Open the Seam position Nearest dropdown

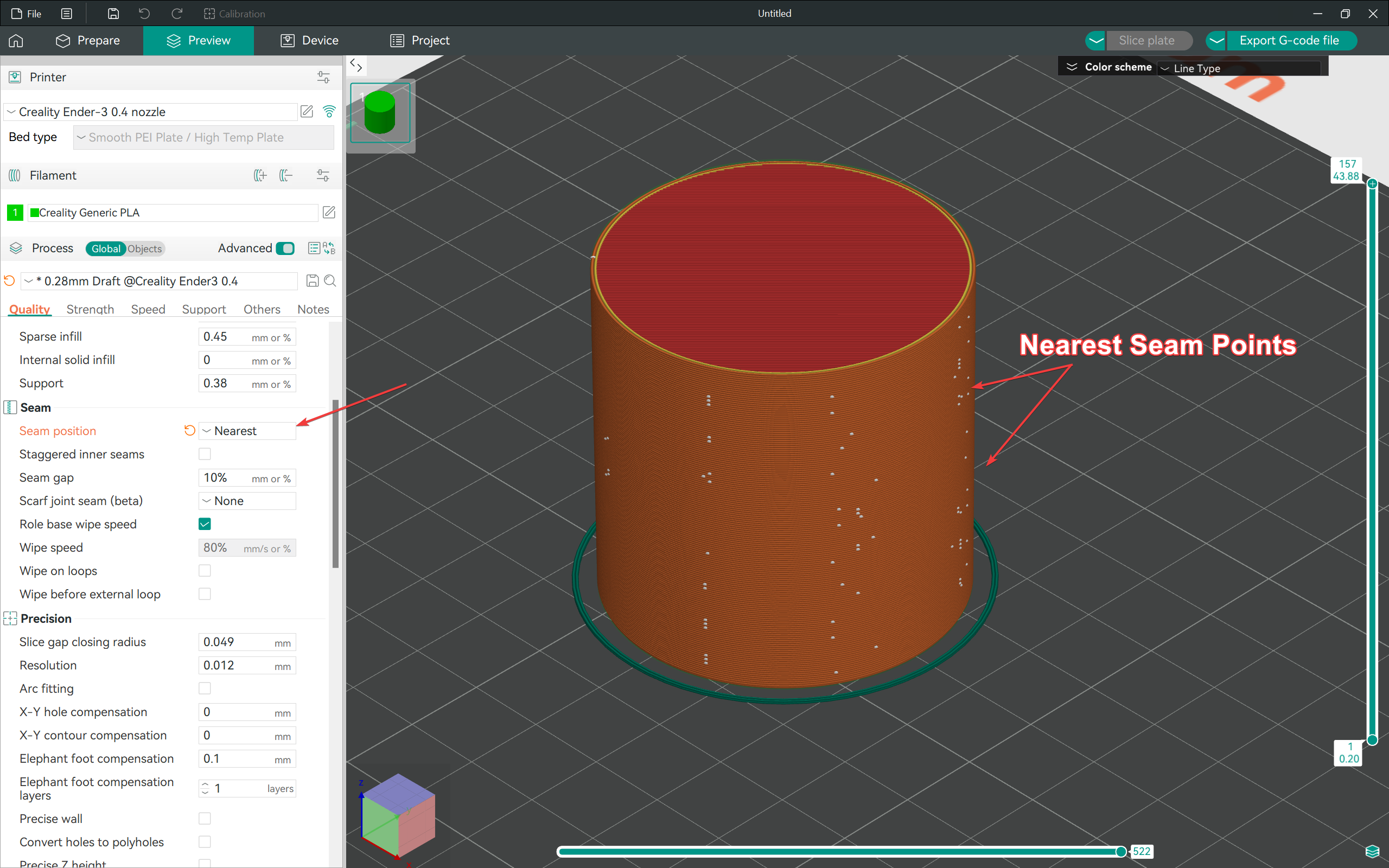click(247, 431)
